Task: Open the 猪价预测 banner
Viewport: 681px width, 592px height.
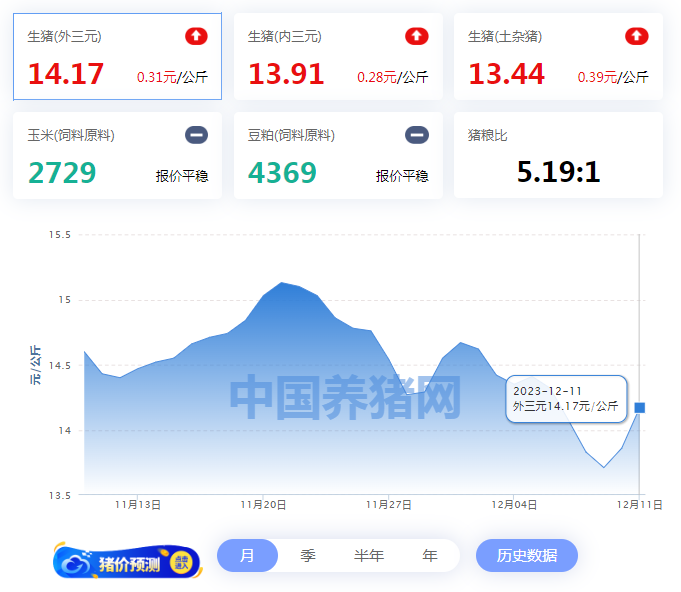Action: [x=128, y=561]
